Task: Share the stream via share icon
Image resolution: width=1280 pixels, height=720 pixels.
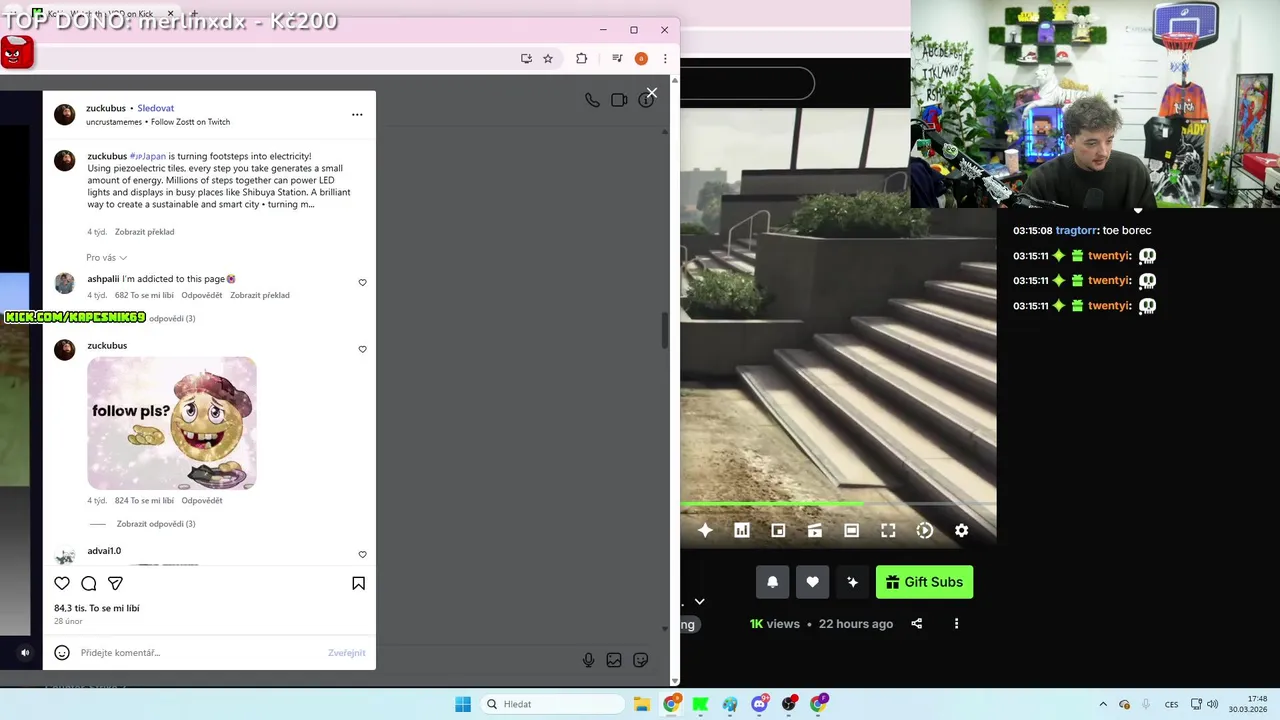Action: [917, 624]
